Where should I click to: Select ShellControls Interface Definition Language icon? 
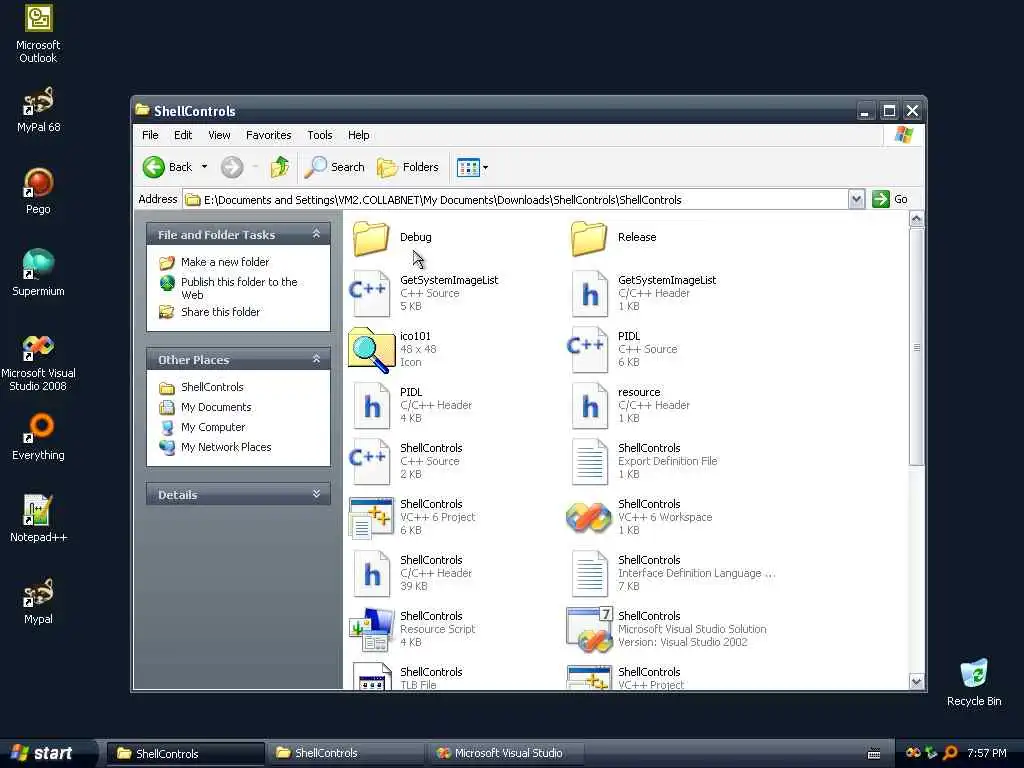(589, 573)
